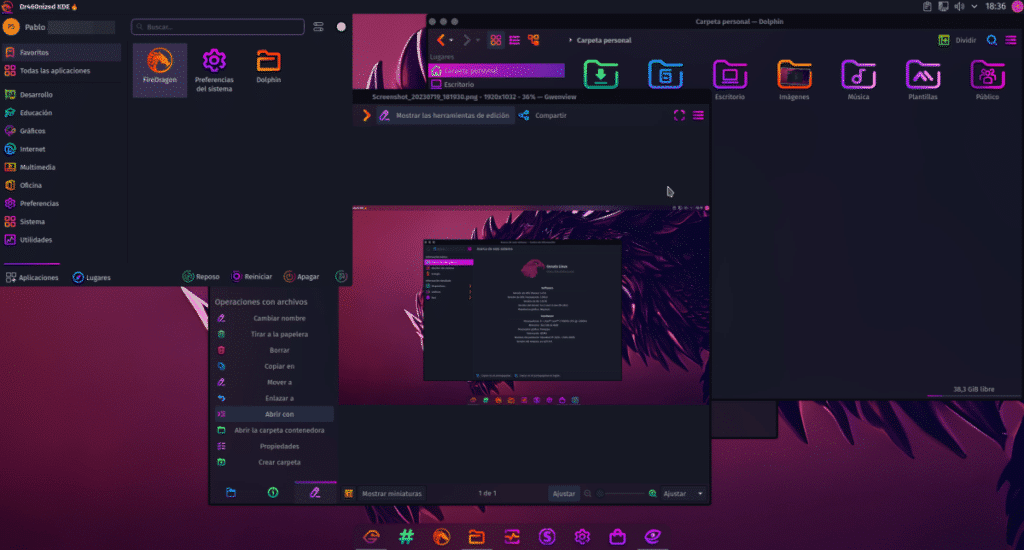The width and height of the screenshot is (1024, 550).
Task: Open the Escritorio folder in Dolphin file view
Action: pyautogui.click(x=729, y=79)
